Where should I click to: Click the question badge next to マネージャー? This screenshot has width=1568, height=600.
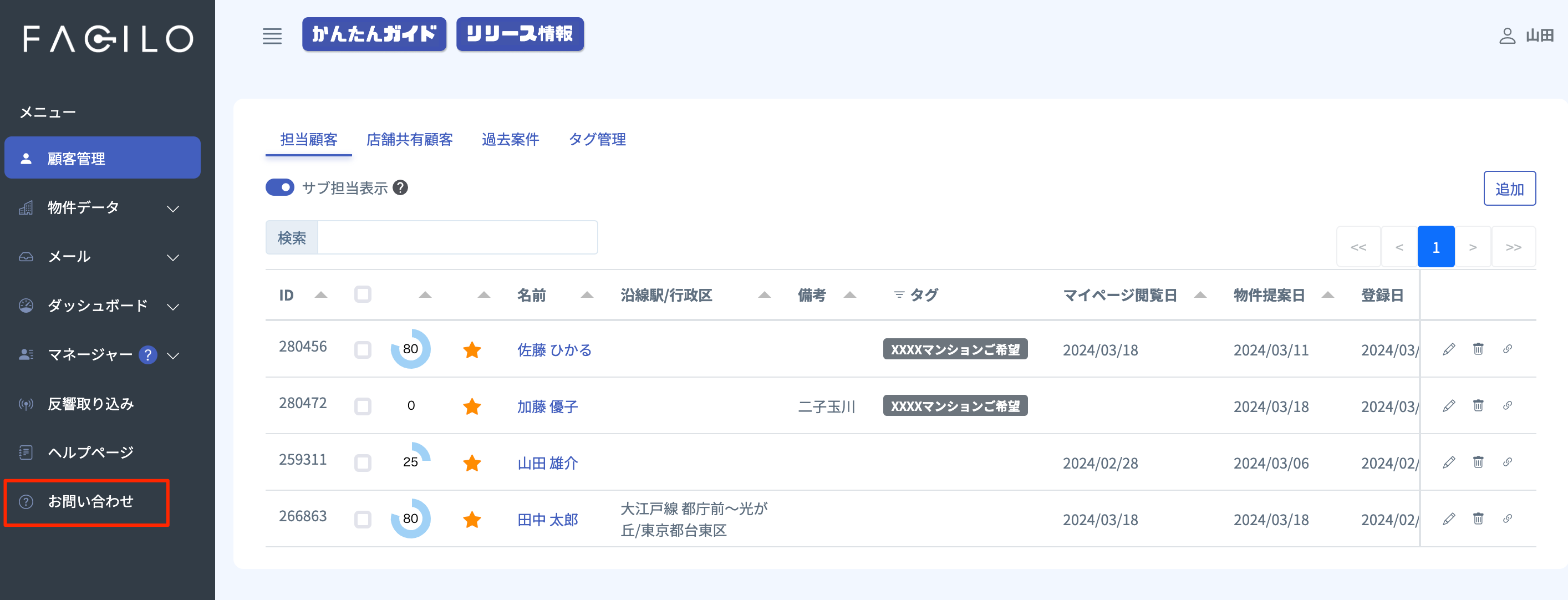[x=147, y=355]
